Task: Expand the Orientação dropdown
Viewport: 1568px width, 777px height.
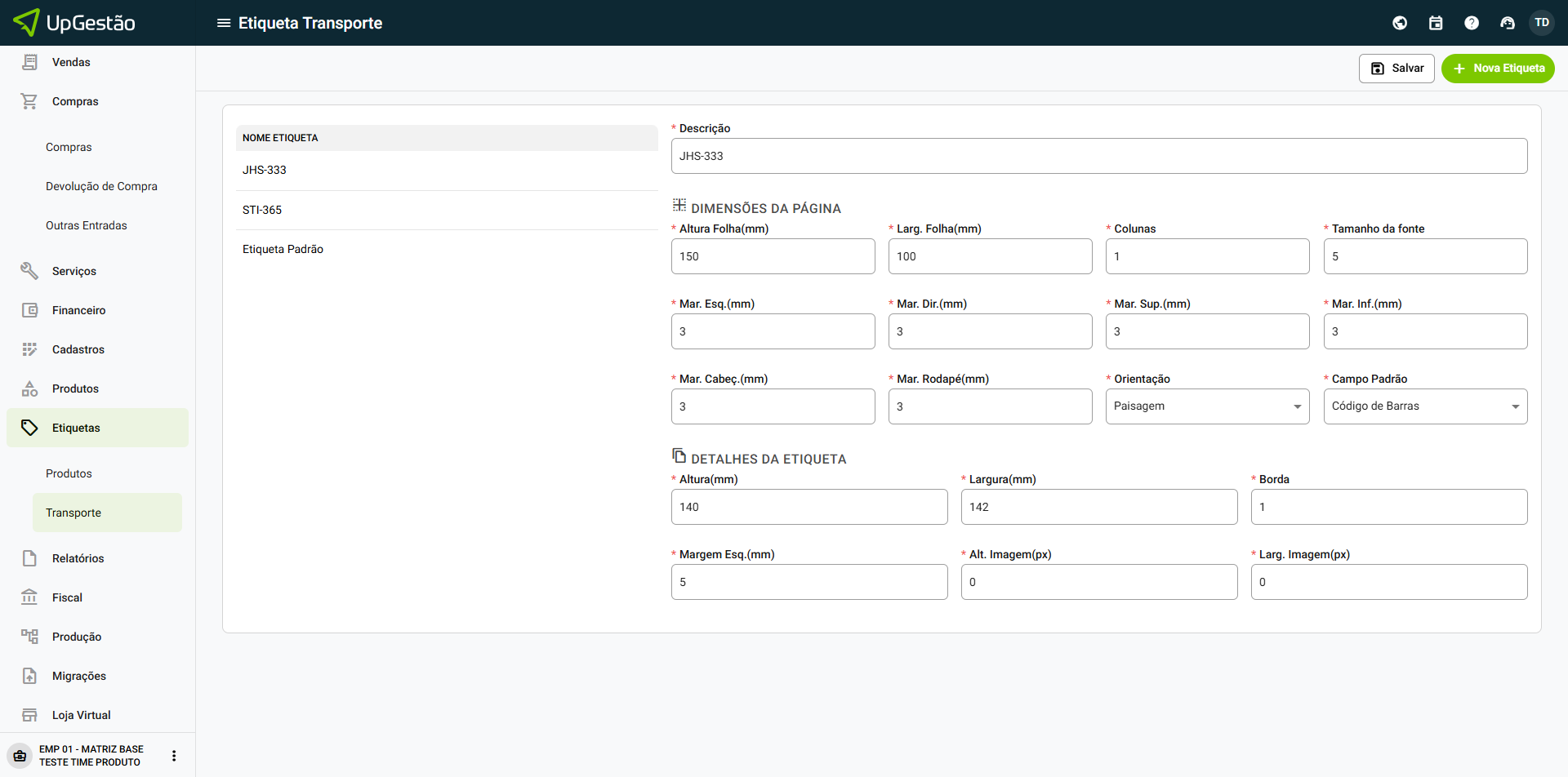Action: coord(1207,406)
